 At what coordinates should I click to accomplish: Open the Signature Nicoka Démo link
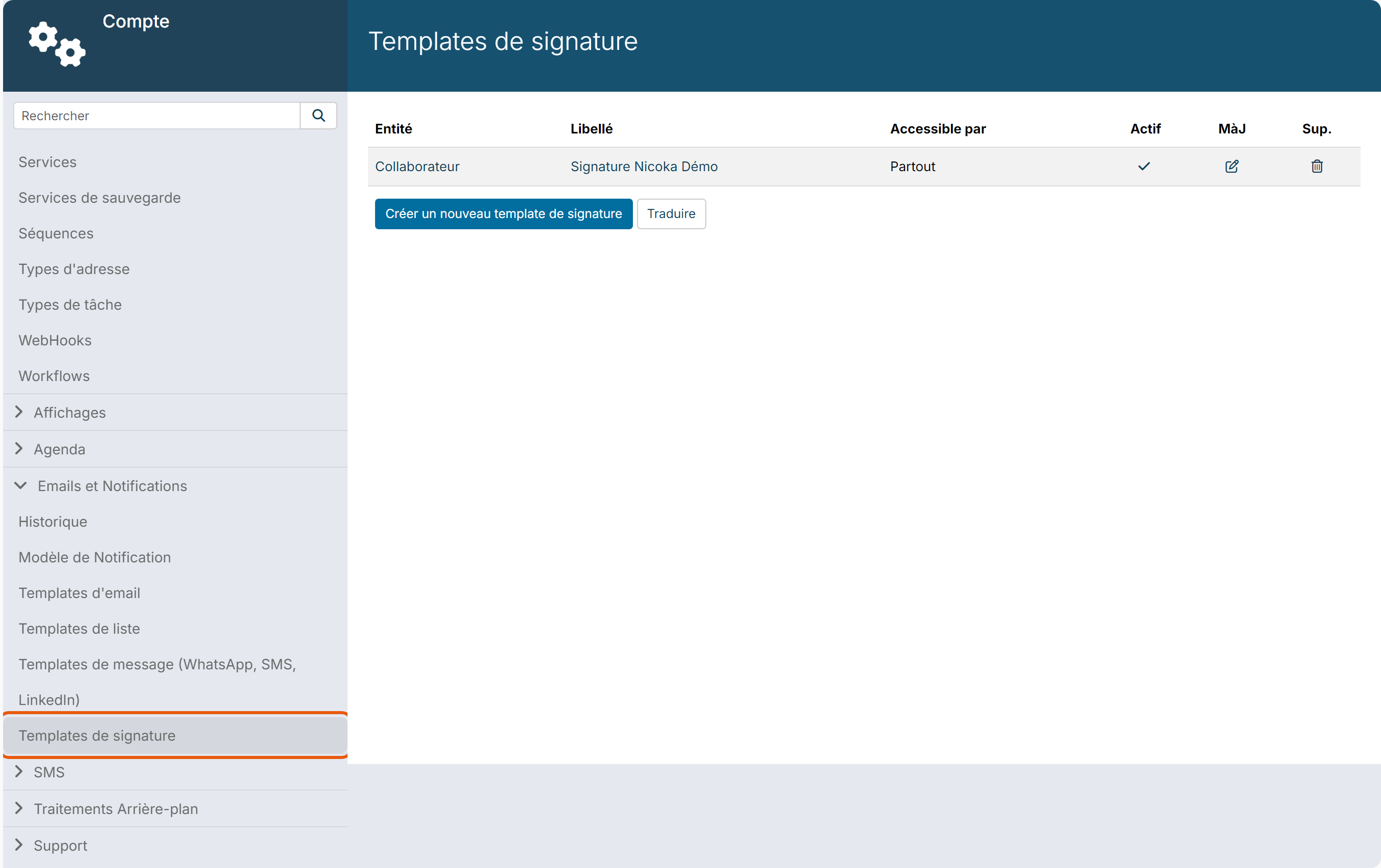pyautogui.click(x=644, y=166)
